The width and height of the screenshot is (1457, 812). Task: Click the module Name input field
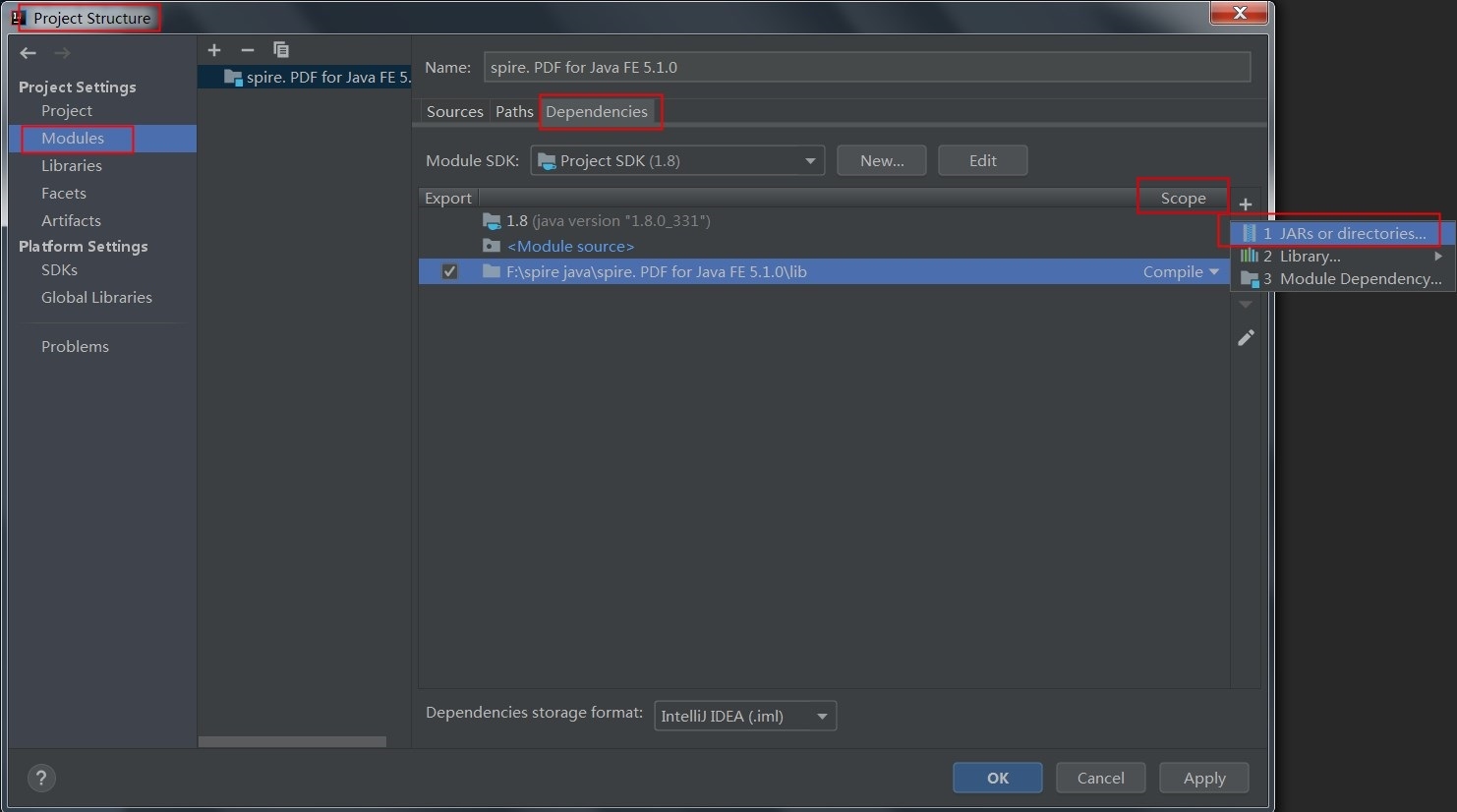tap(867, 67)
